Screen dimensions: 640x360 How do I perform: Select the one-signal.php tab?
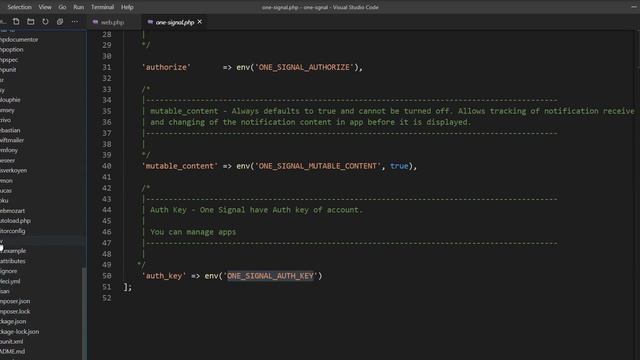(x=174, y=22)
